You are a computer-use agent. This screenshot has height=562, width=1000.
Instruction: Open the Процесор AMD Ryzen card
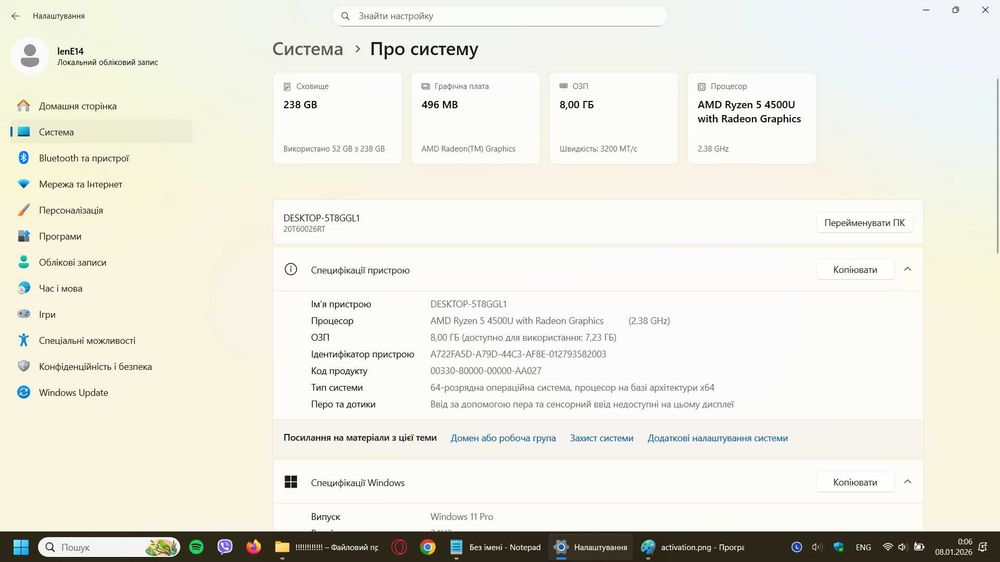(752, 118)
